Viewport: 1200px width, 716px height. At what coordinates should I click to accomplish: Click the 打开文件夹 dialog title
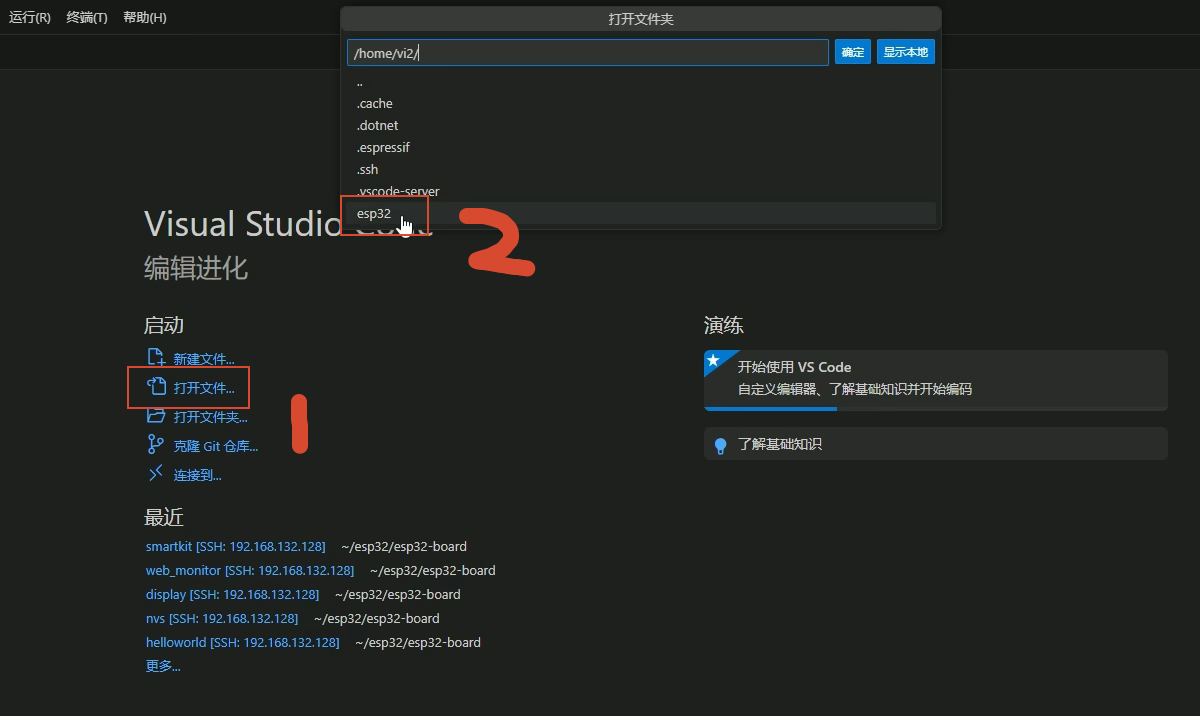point(640,19)
